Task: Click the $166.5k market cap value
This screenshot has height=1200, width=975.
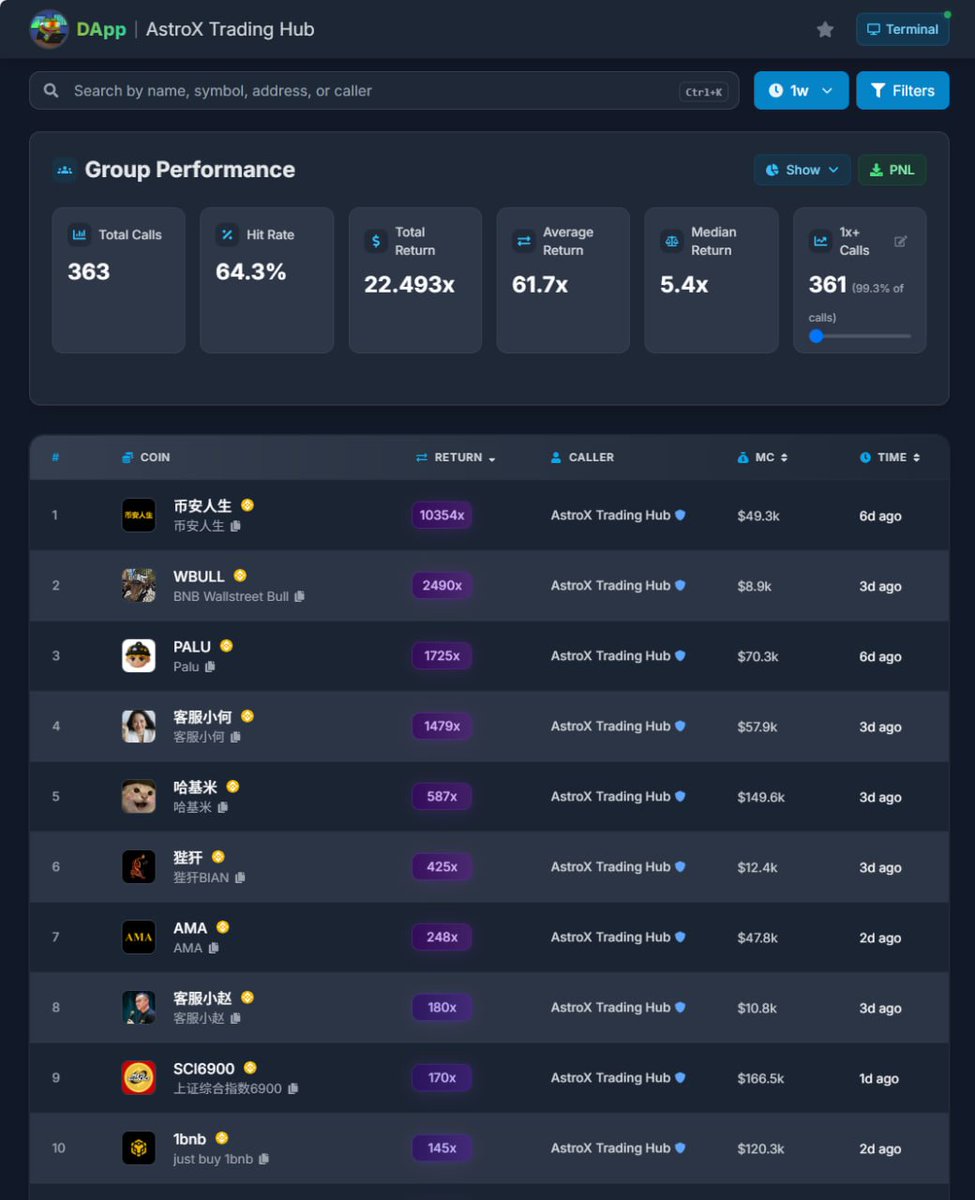Action: [x=761, y=1078]
